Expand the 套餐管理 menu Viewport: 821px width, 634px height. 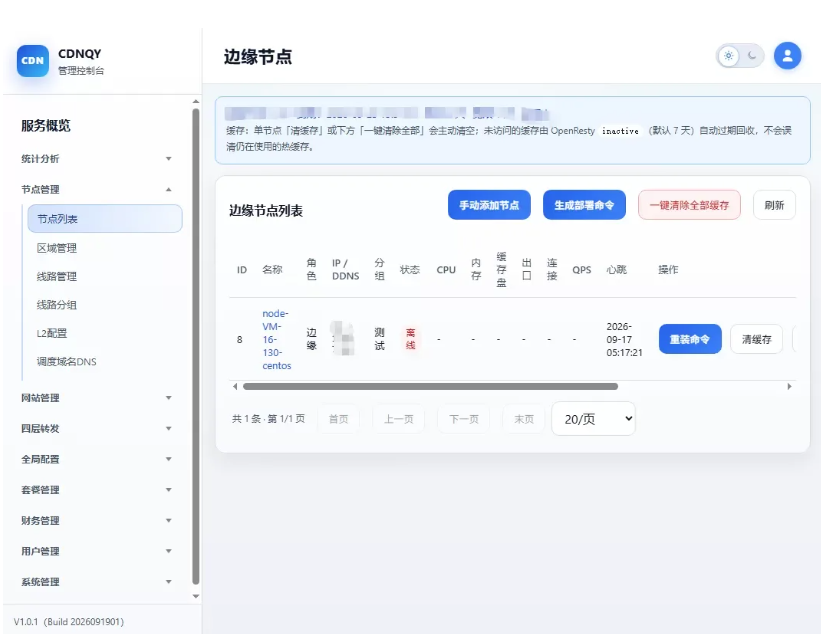pos(96,490)
